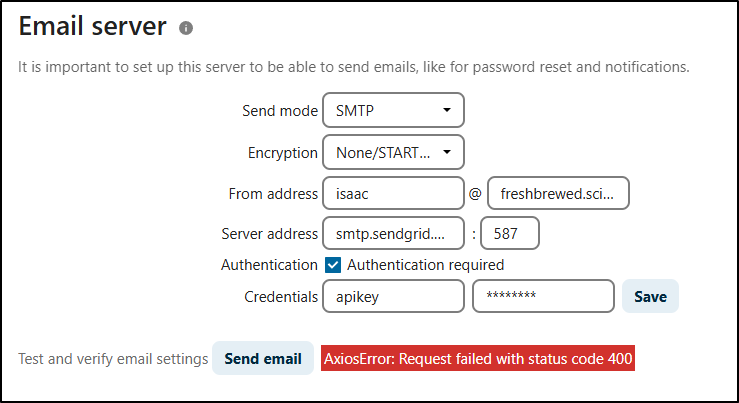Click the Send mode label
Image resolution: width=739 pixels, height=403 pixels.
[x=280, y=111]
